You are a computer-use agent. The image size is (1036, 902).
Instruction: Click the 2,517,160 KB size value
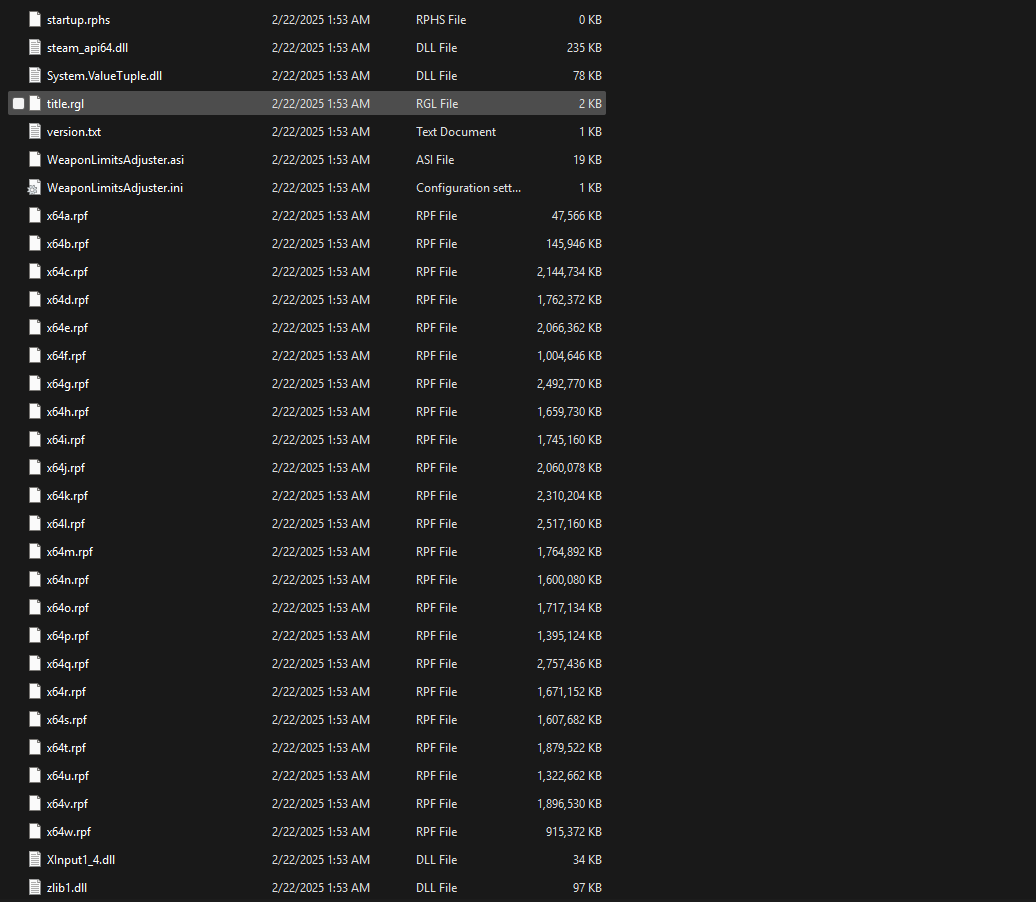coord(569,523)
